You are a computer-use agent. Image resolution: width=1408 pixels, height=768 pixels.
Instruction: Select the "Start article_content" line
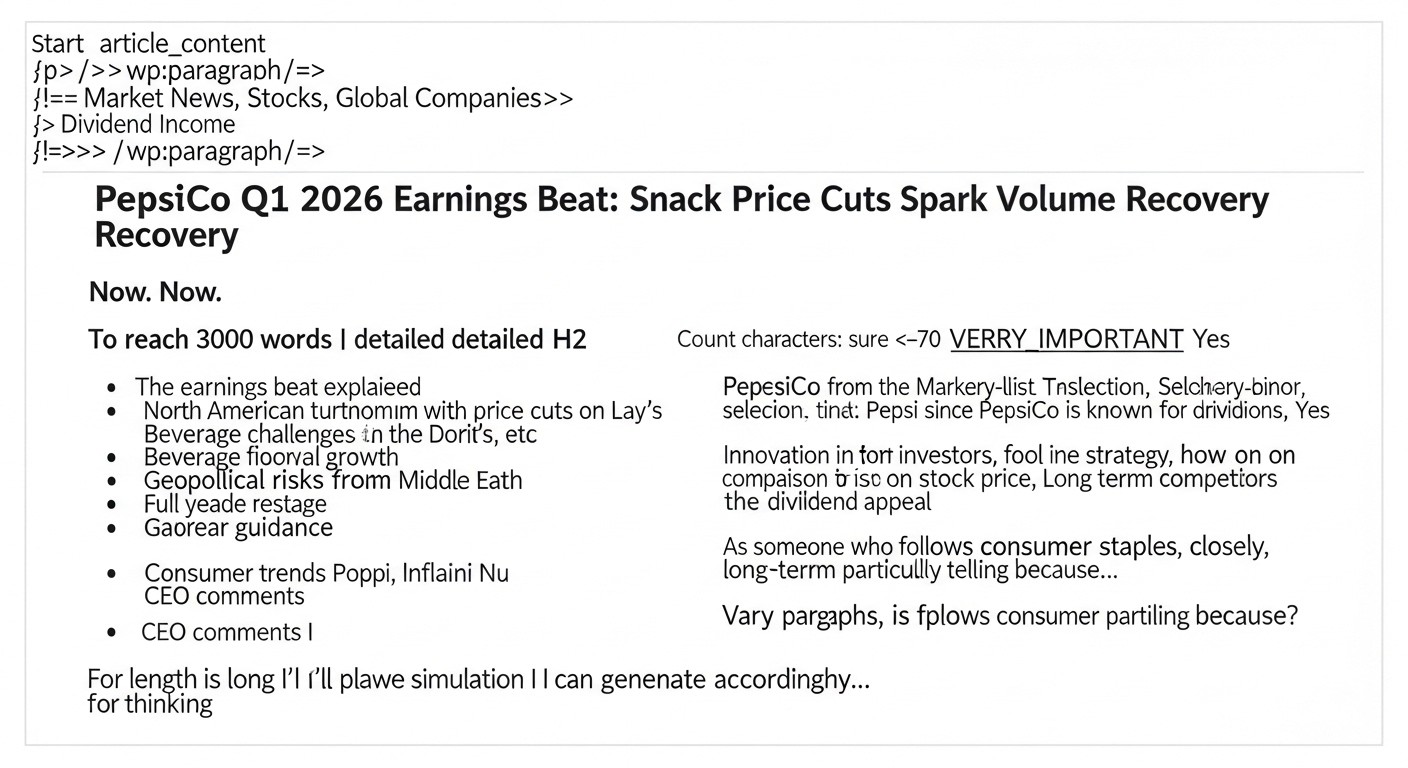coord(148,44)
